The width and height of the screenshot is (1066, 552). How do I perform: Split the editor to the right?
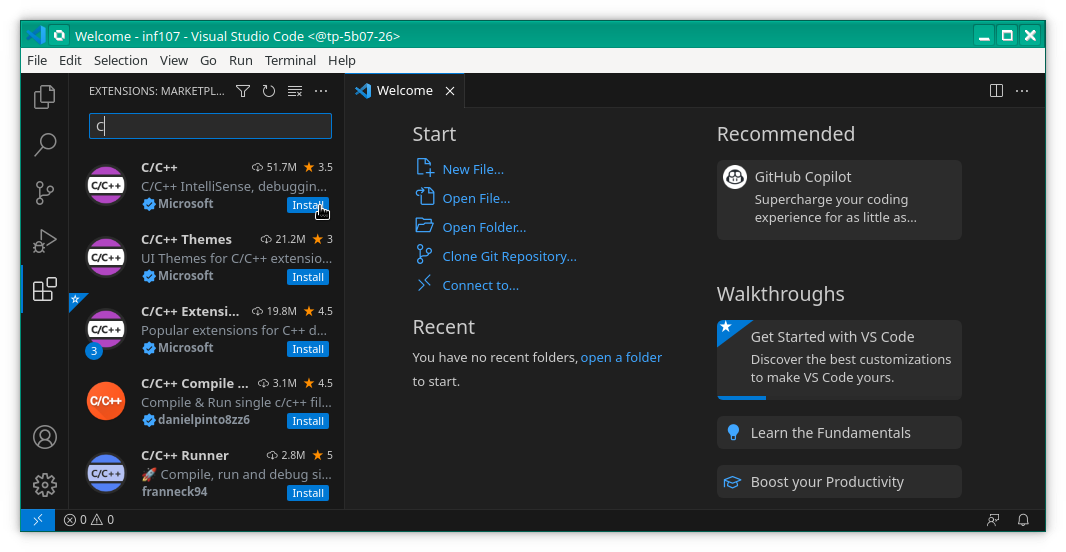(996, 91)
